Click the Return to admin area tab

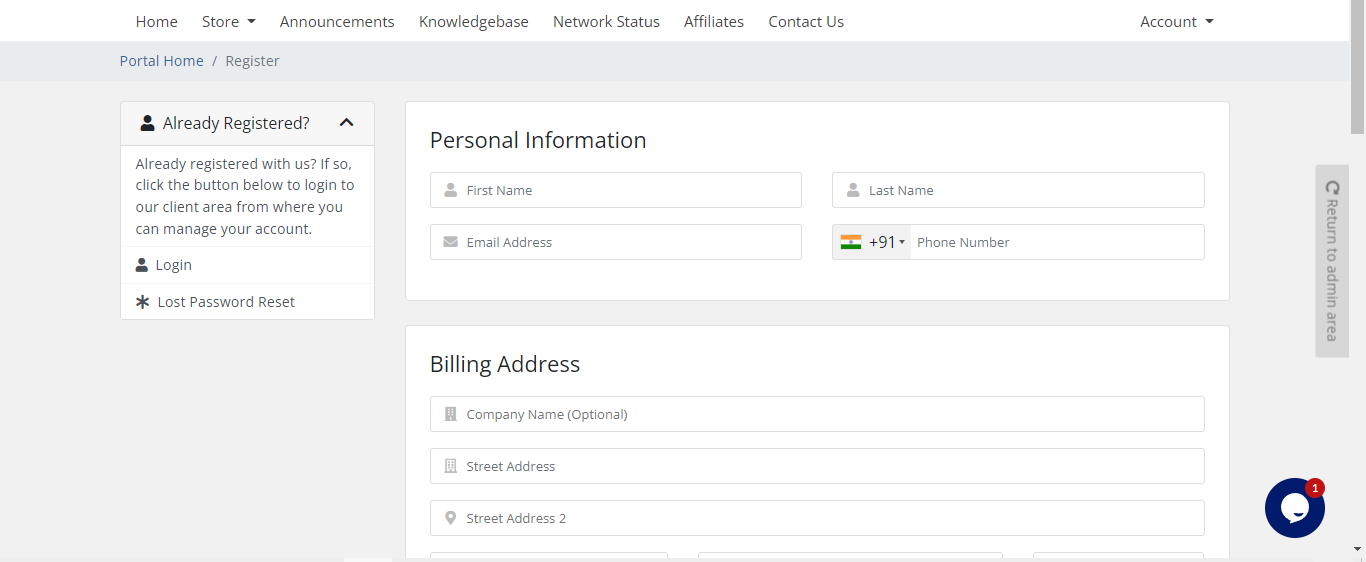[x=1331, y=260]
